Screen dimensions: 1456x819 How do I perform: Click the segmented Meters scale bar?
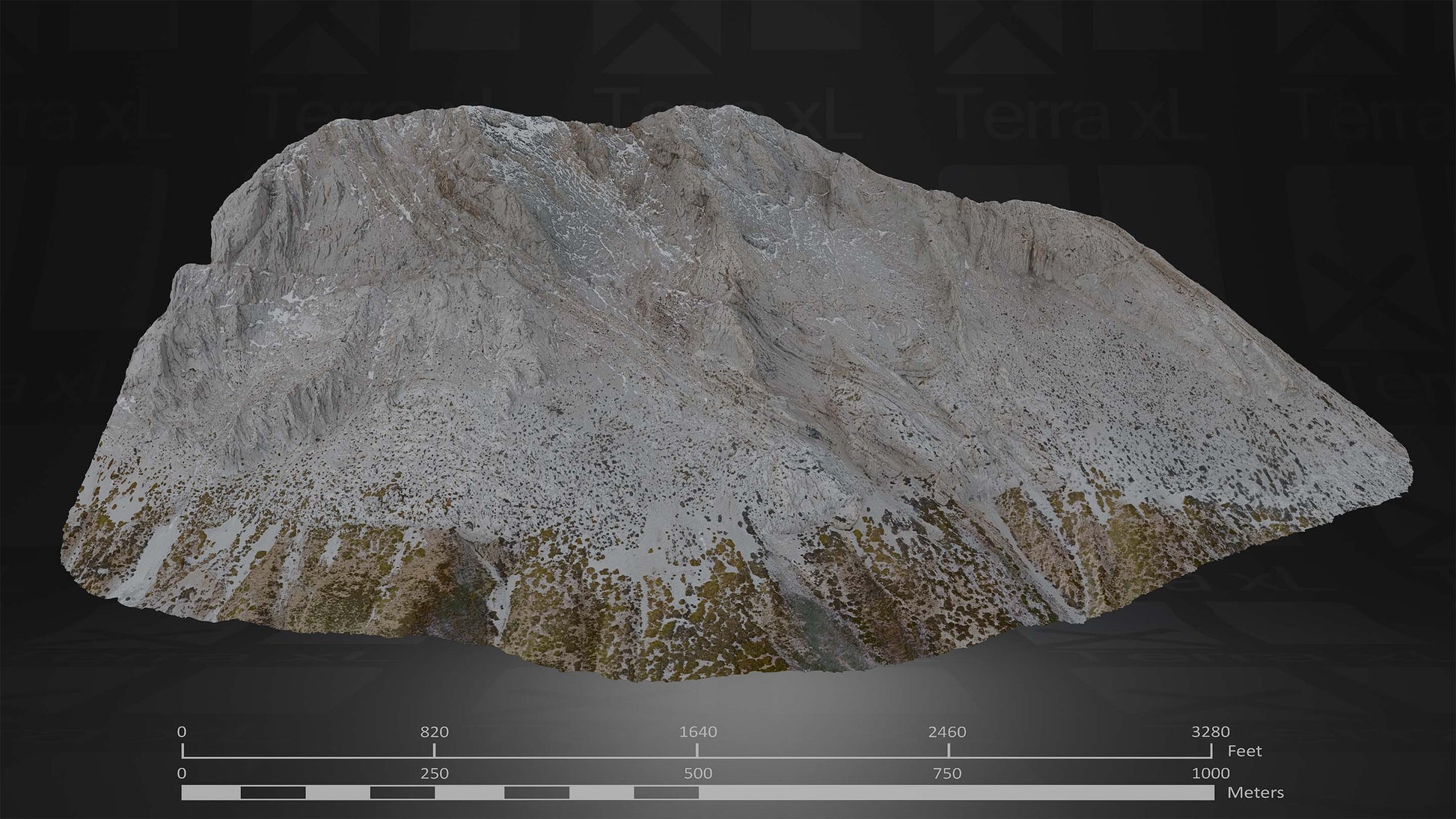[x=697, y=793]
